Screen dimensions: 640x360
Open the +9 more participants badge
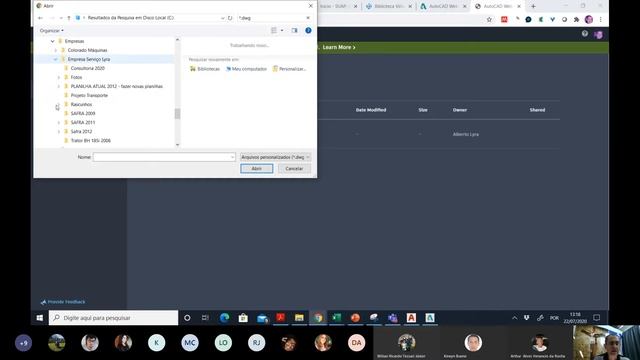point(23,343)
